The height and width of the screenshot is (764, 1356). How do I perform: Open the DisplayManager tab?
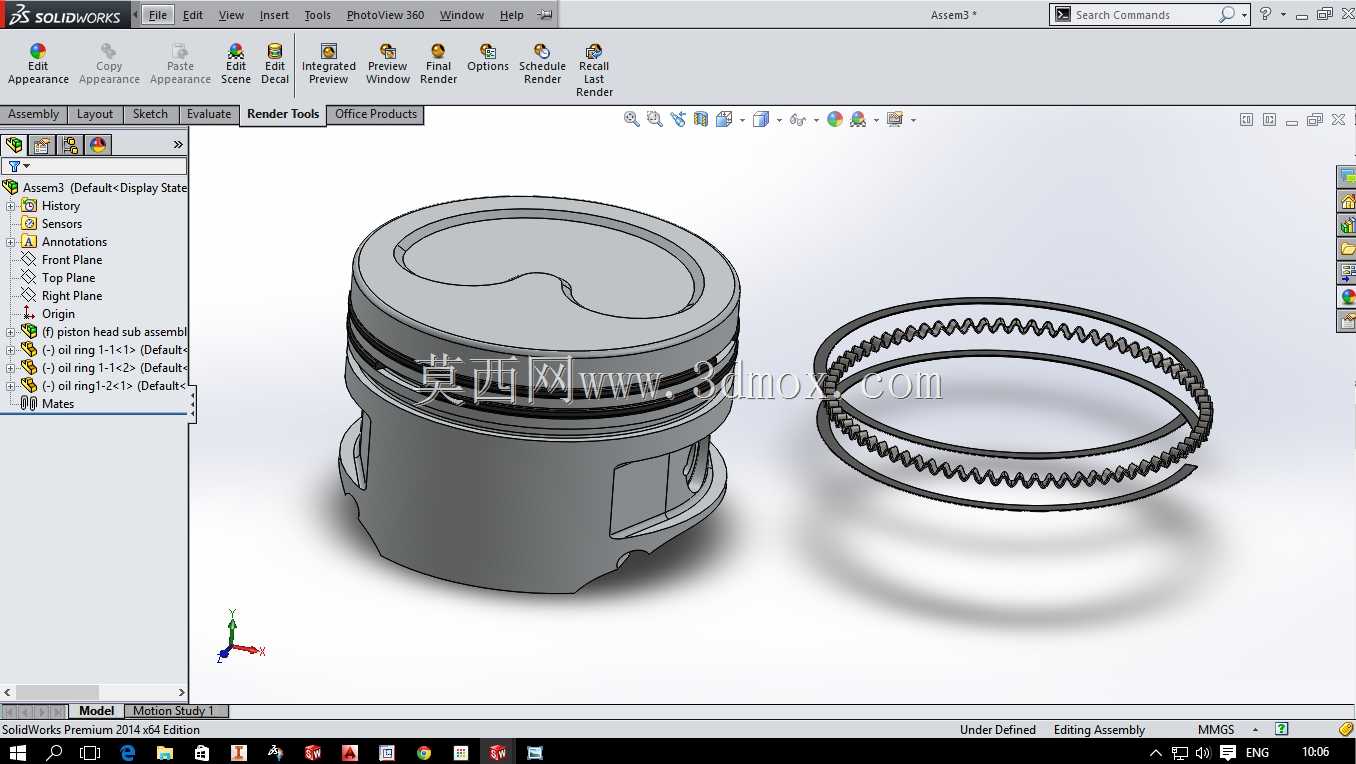[x=98, y=145]
